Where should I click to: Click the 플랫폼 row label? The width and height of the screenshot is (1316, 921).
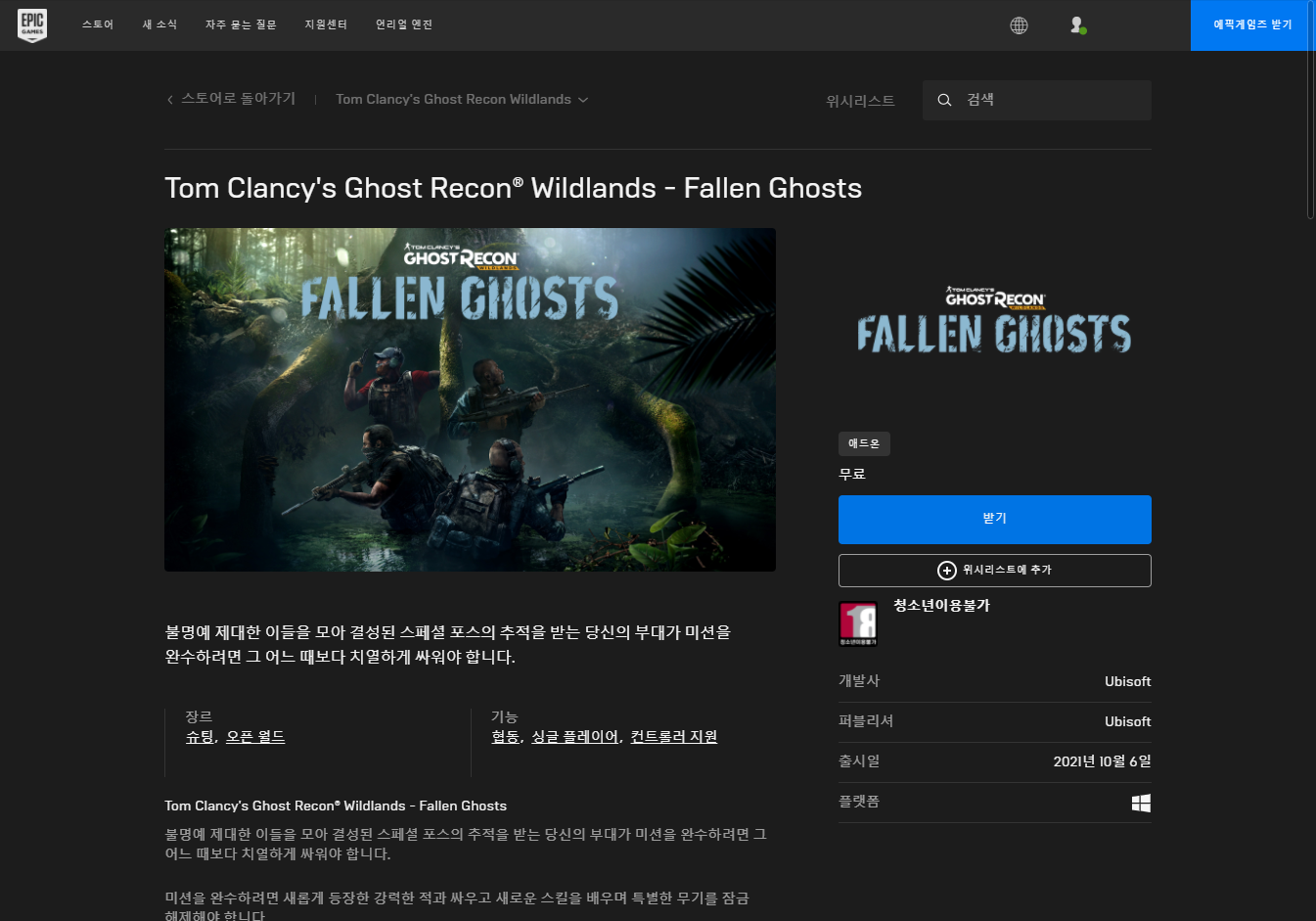tap(859, 802)
